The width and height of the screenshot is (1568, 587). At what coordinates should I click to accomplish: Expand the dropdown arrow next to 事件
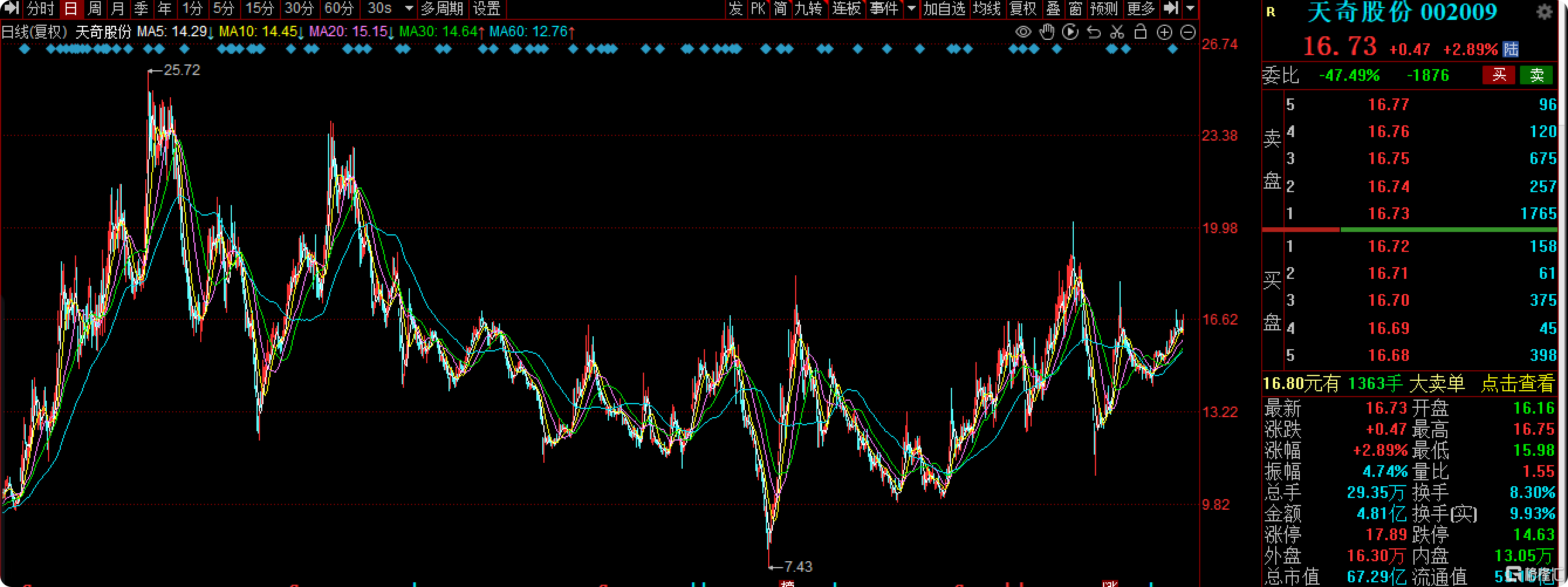[911, 9]
